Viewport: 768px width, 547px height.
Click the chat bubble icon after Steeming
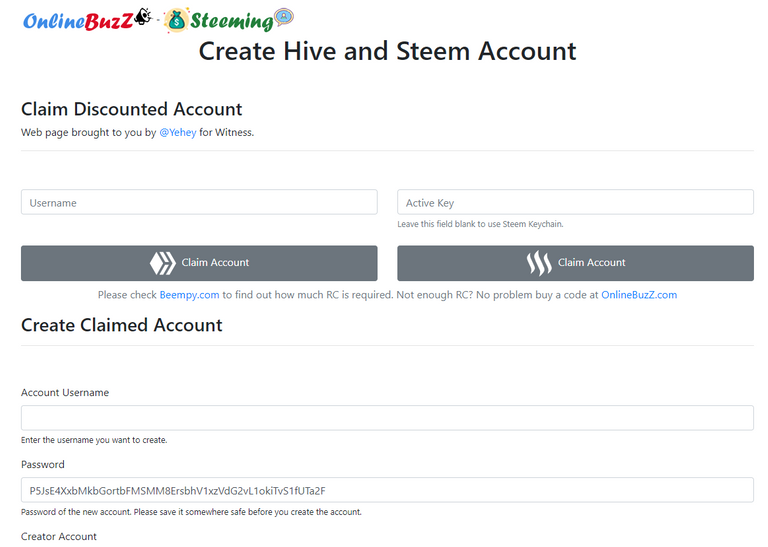point(284,17)
